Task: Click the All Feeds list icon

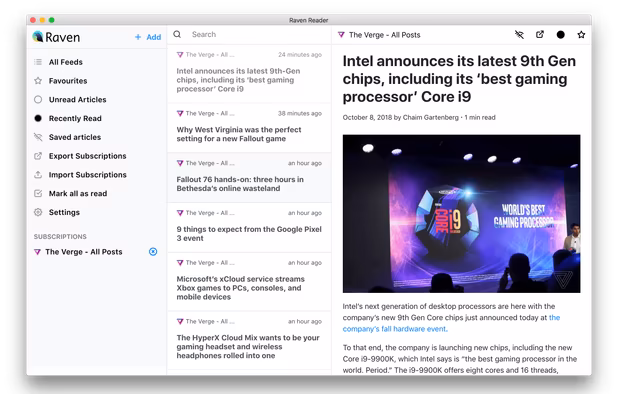Action: pyautogui.click(x=38, y=62)
